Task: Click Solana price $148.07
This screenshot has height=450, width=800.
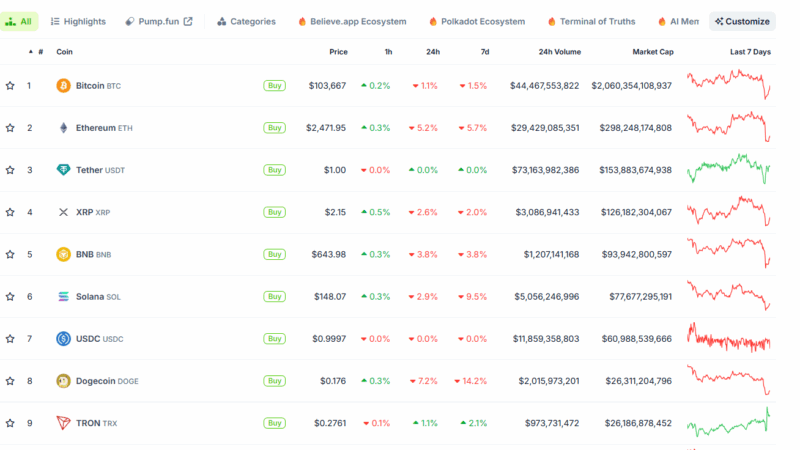Action: [x=330, y=296]
